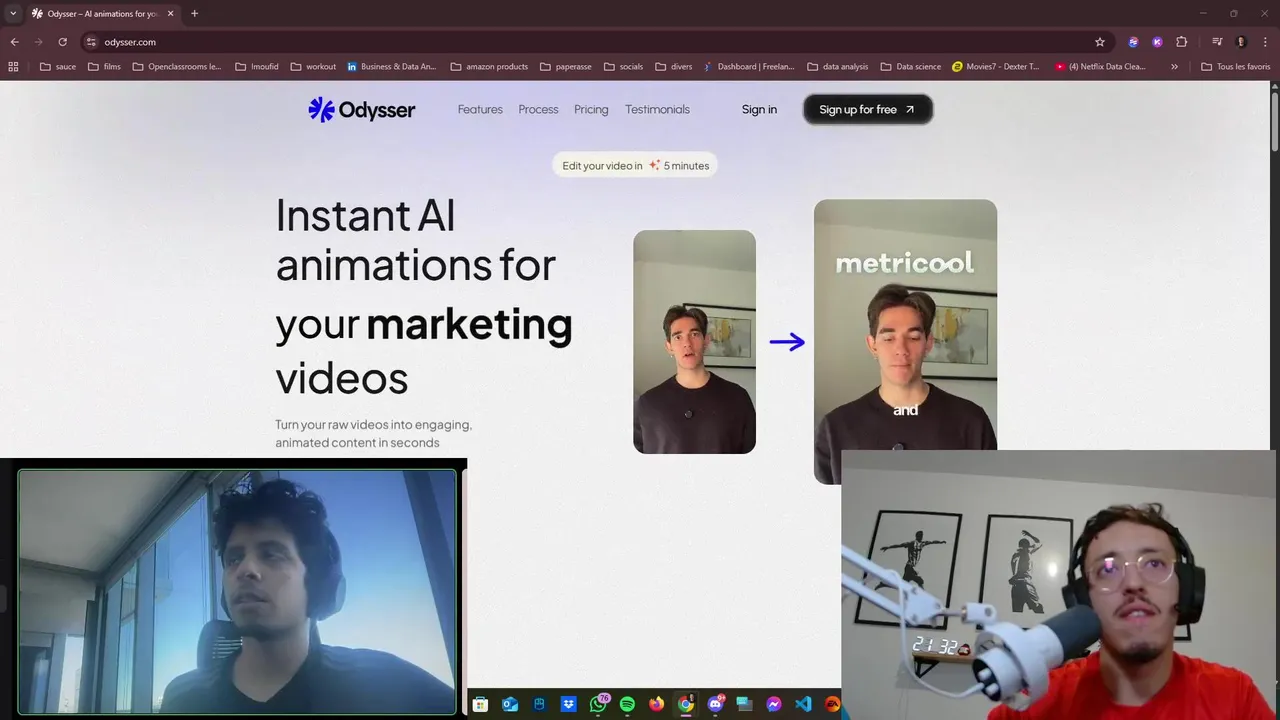The image size is (1280, 720).
Task: Go back with the browser back arrow
Action: point(14,42)
